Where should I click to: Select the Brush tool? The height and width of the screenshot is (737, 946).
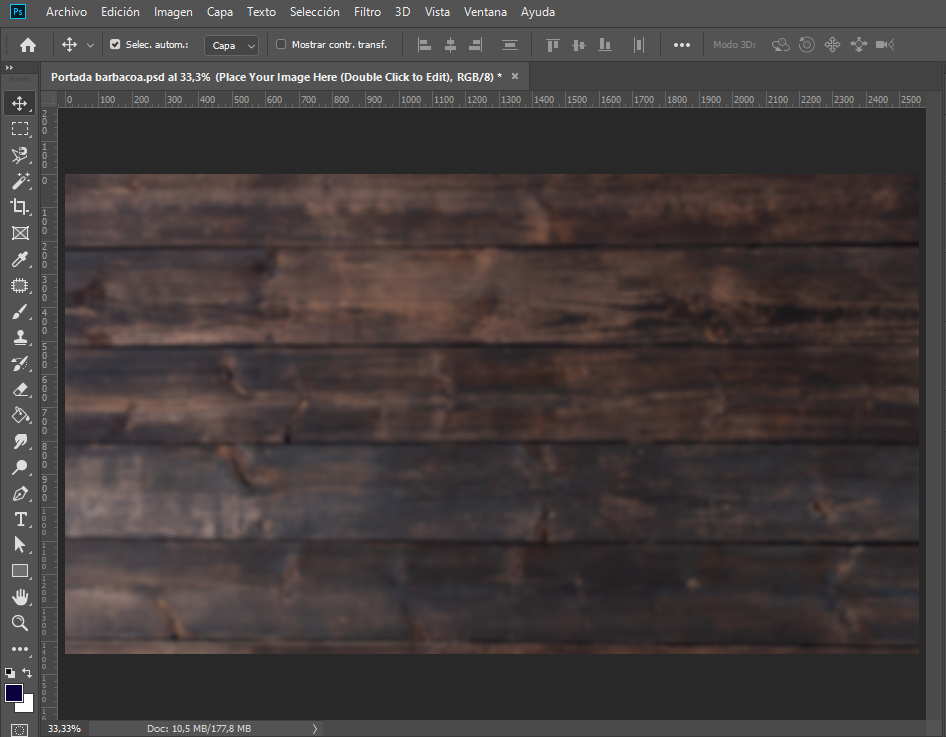[x=19, y=312]
